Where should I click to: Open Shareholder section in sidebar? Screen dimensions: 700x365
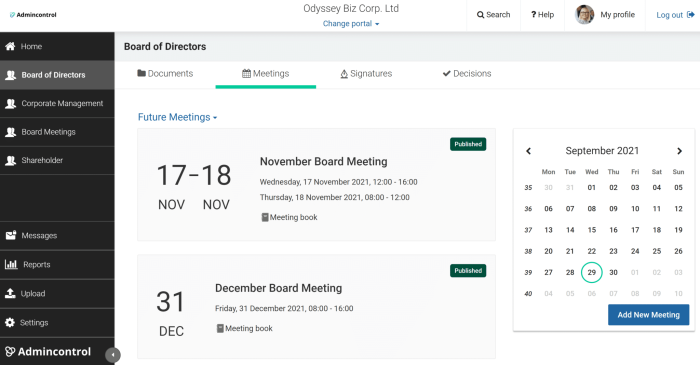[57, 160]
